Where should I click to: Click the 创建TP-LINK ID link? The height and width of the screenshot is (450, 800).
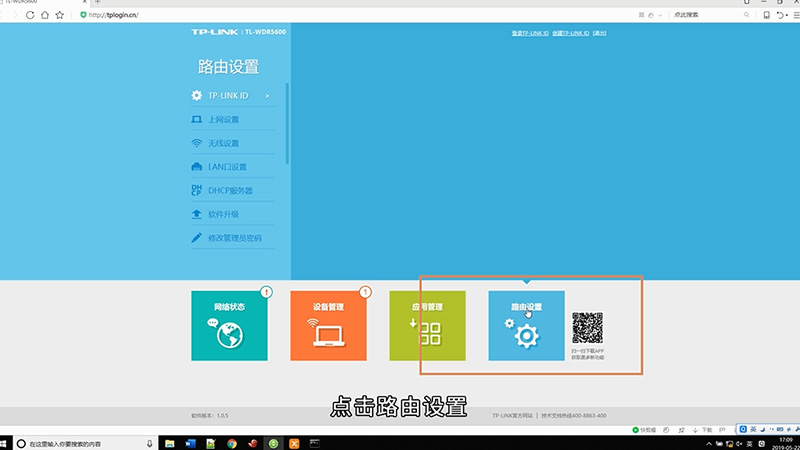coord(570,33)
